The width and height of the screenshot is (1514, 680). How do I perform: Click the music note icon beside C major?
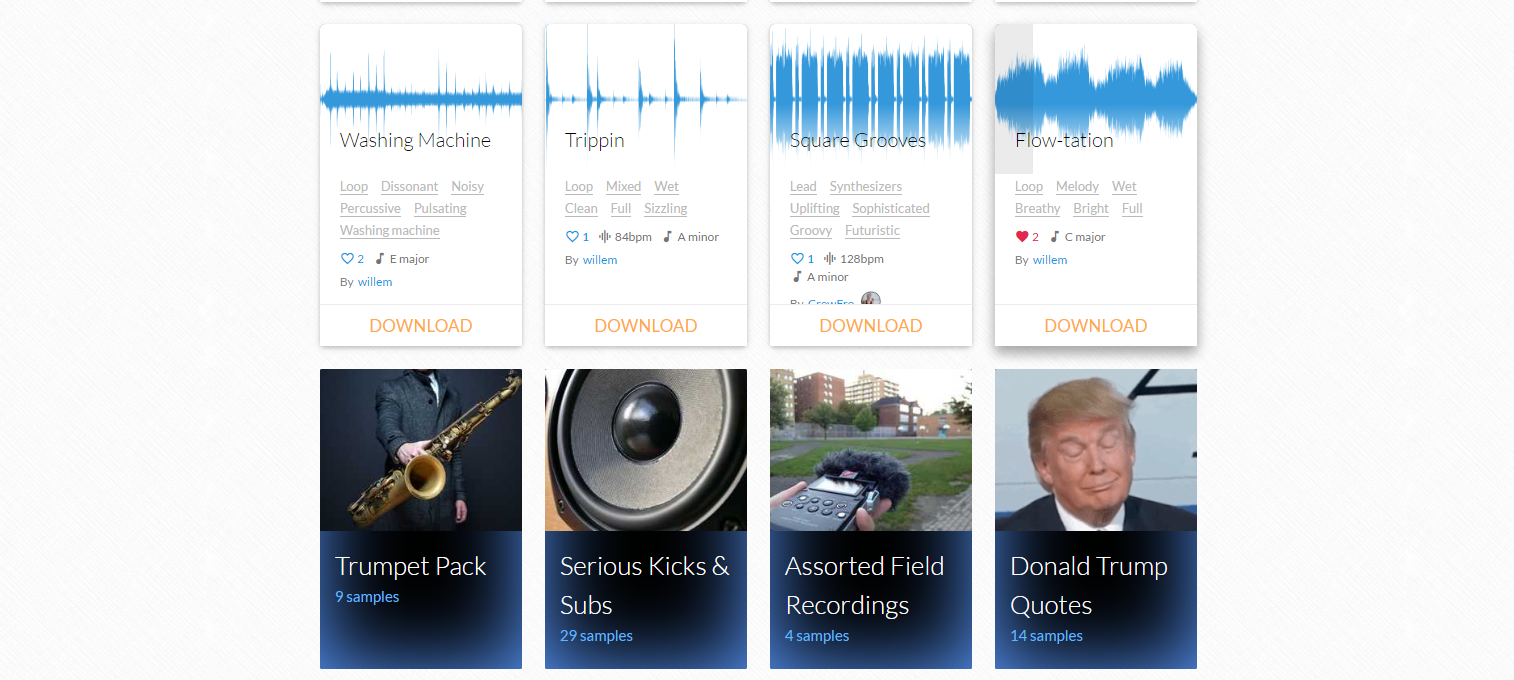click(1055, 237)
